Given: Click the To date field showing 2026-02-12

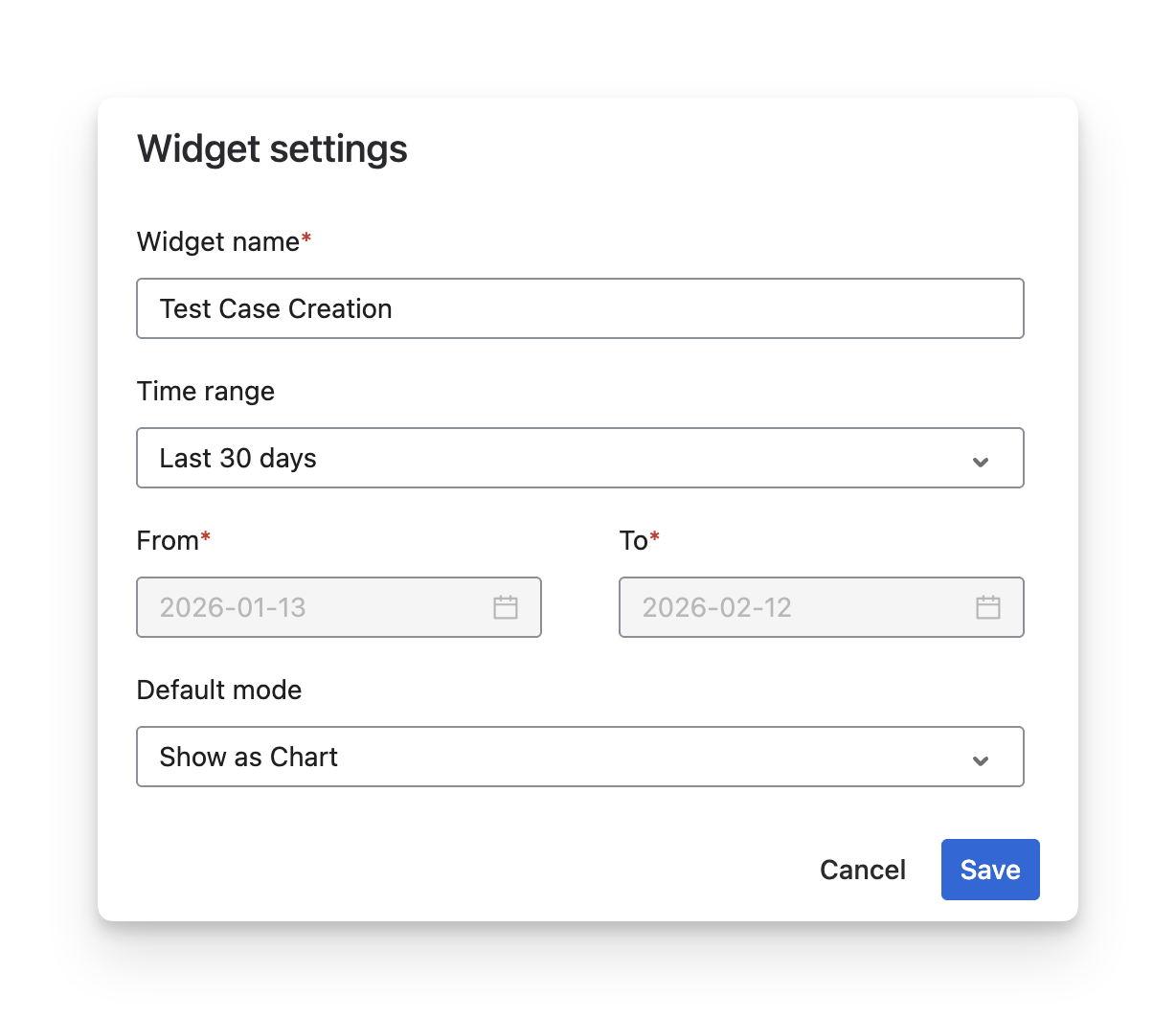Looking at the screenshot, I should pos(795,607).
